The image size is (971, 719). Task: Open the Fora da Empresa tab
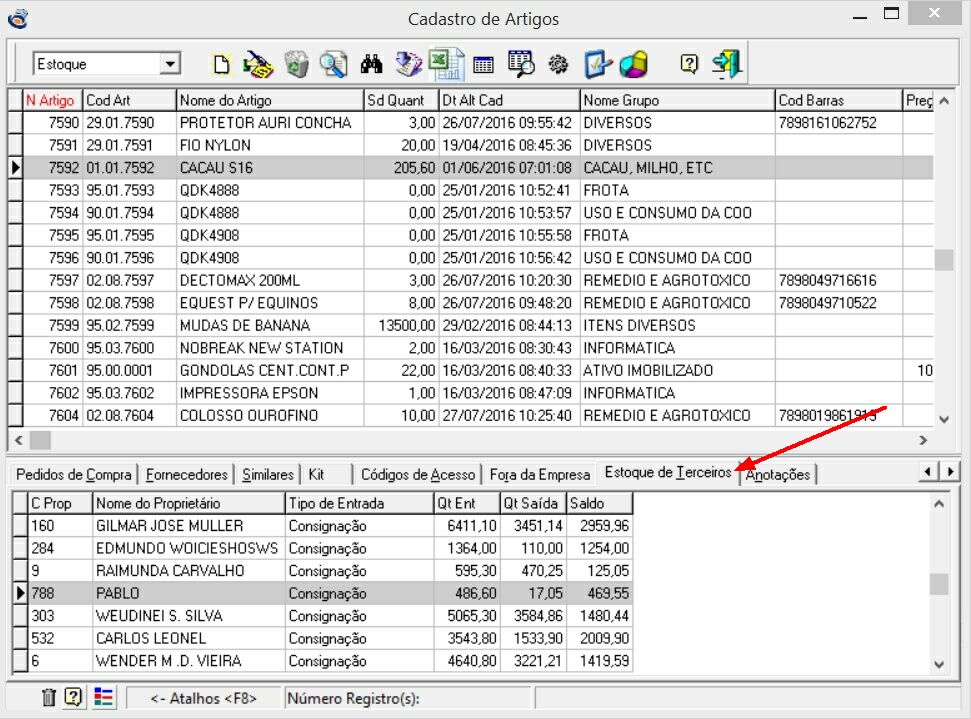click(539, 474)
